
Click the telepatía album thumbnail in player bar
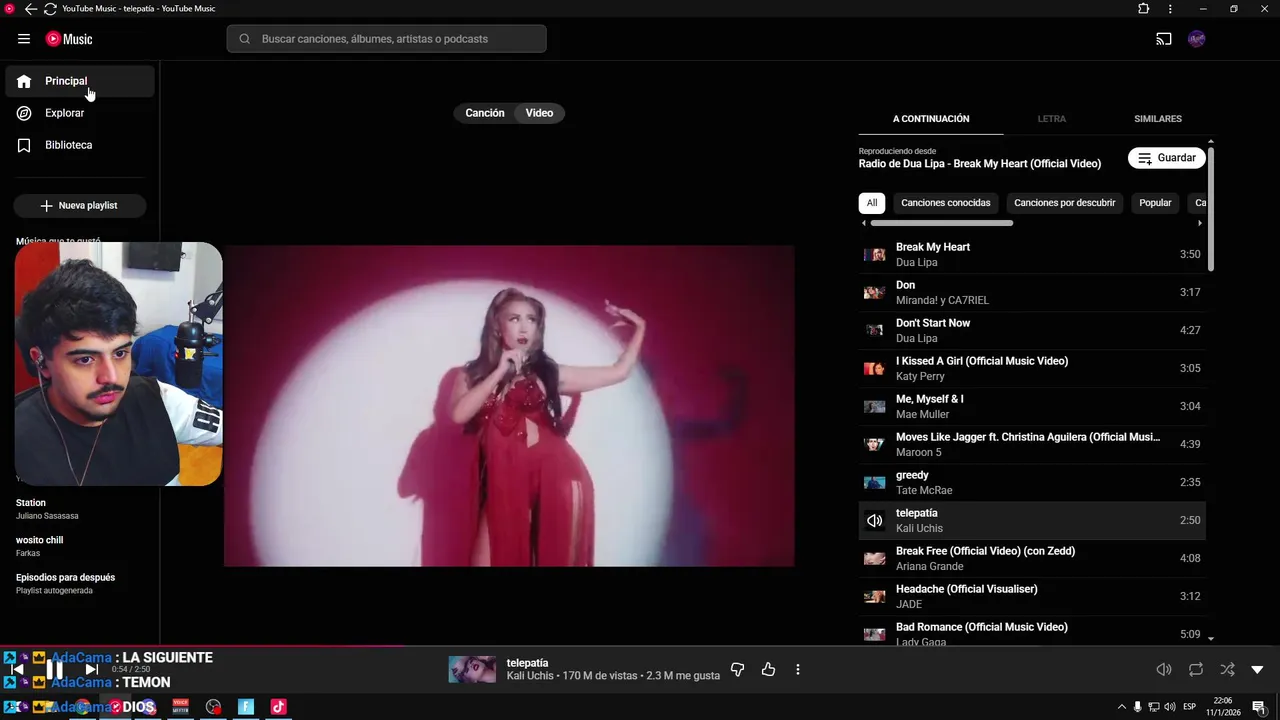472,669
